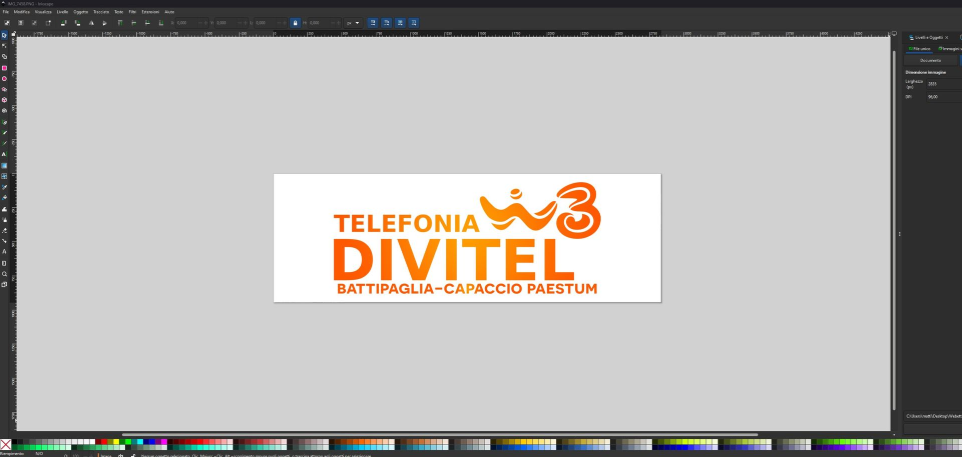The image size is (962, 457).
Task: Select the Zoom magnifier tool
Action: click(4, 274)
